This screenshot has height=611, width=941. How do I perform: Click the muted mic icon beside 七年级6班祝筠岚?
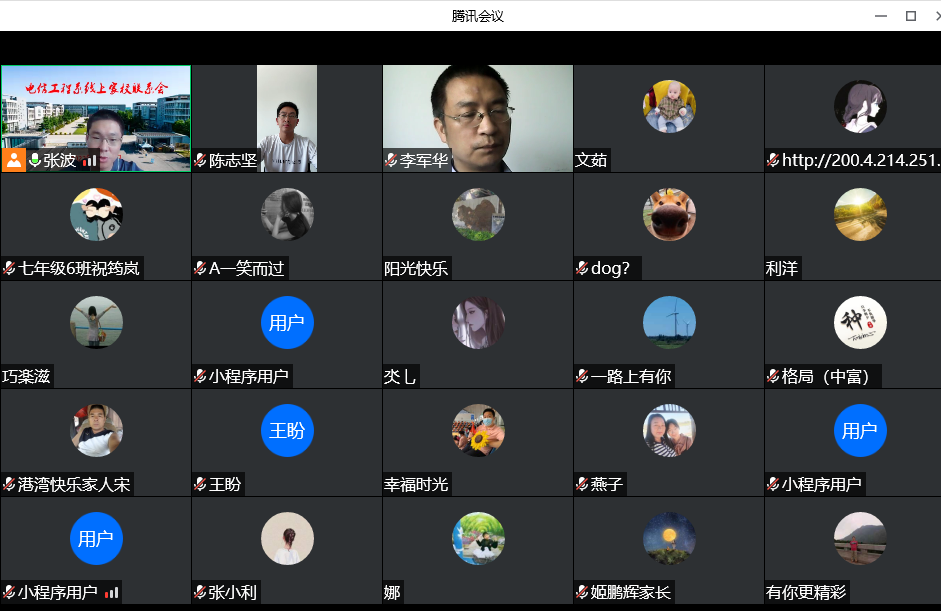tap(9, 268)
